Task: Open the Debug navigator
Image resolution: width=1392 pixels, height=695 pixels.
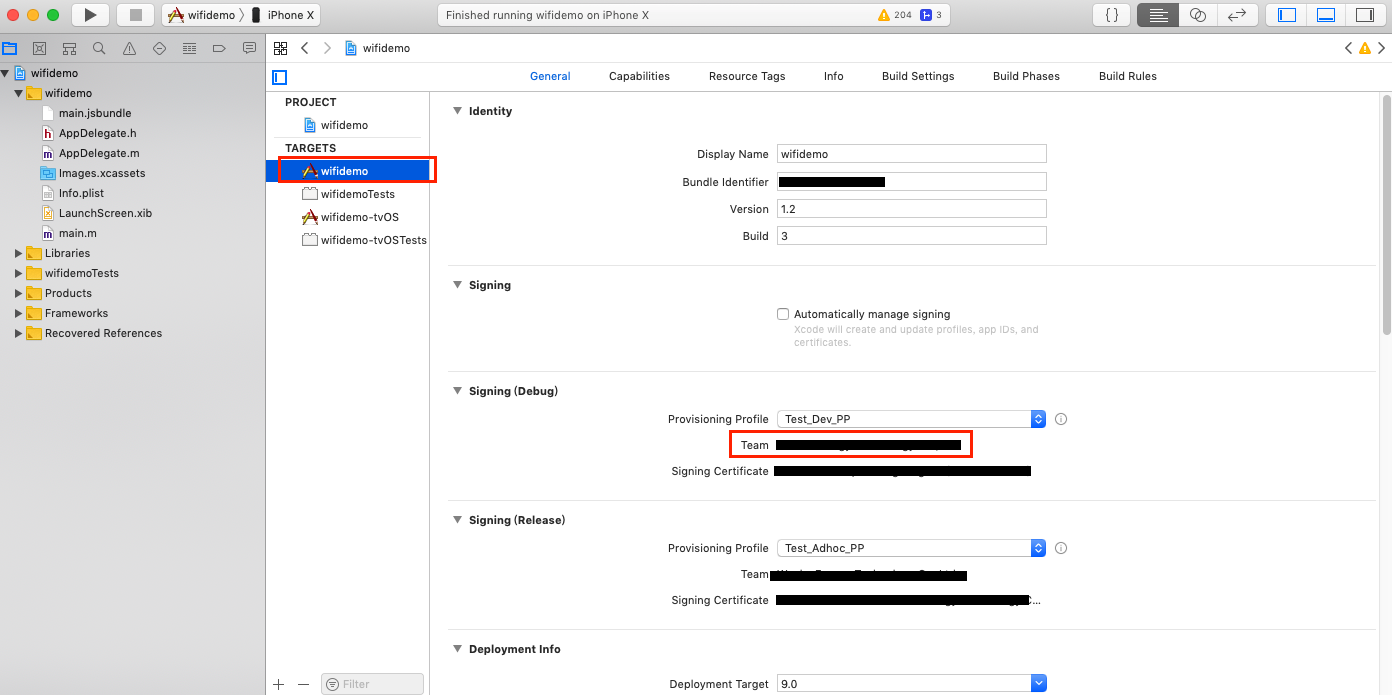Action: [189, 48]
